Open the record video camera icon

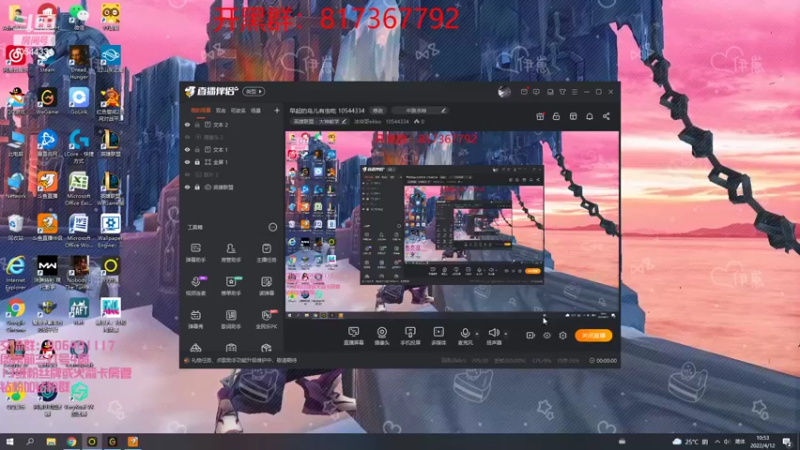530,335
